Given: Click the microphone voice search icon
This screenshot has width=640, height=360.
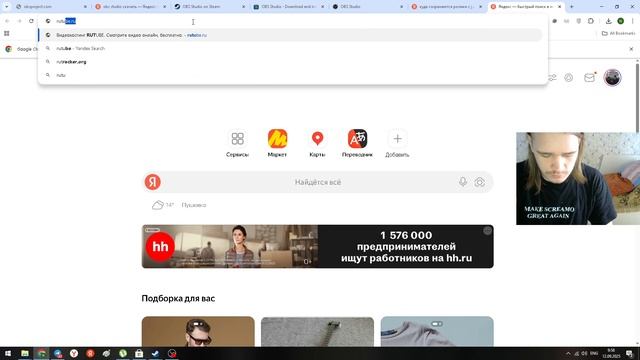Looking at the screenshot, I should (463, 182).
